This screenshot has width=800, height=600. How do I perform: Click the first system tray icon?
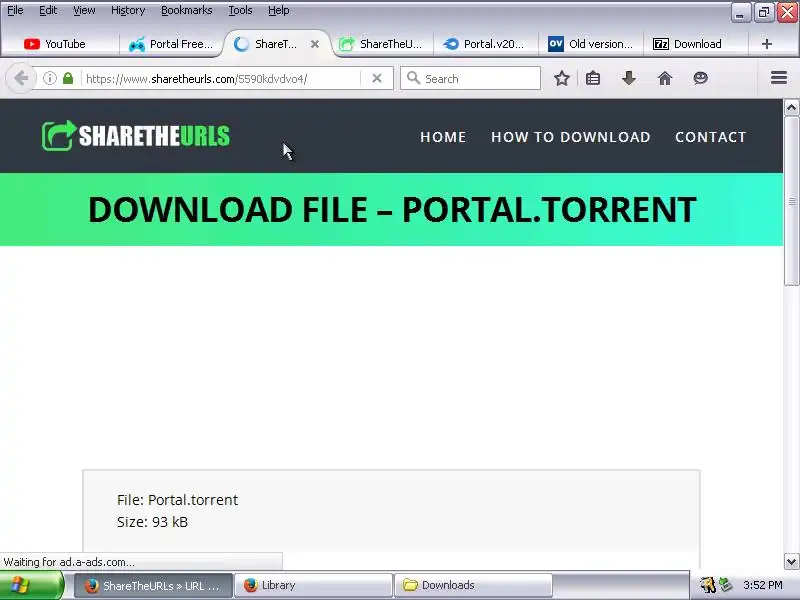coord(707,585)
